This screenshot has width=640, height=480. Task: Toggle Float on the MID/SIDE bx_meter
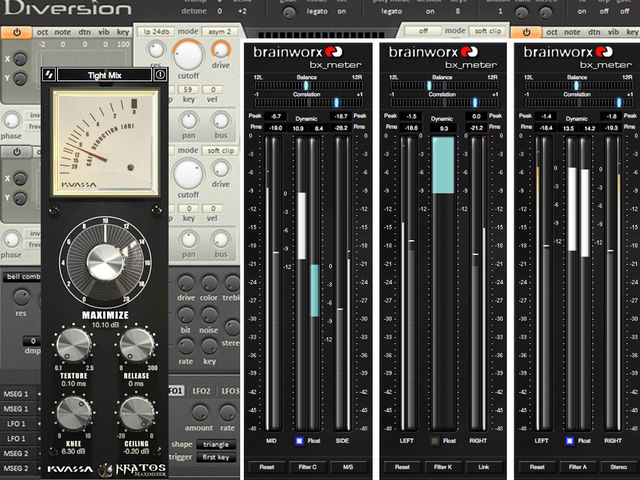point(299,440)
